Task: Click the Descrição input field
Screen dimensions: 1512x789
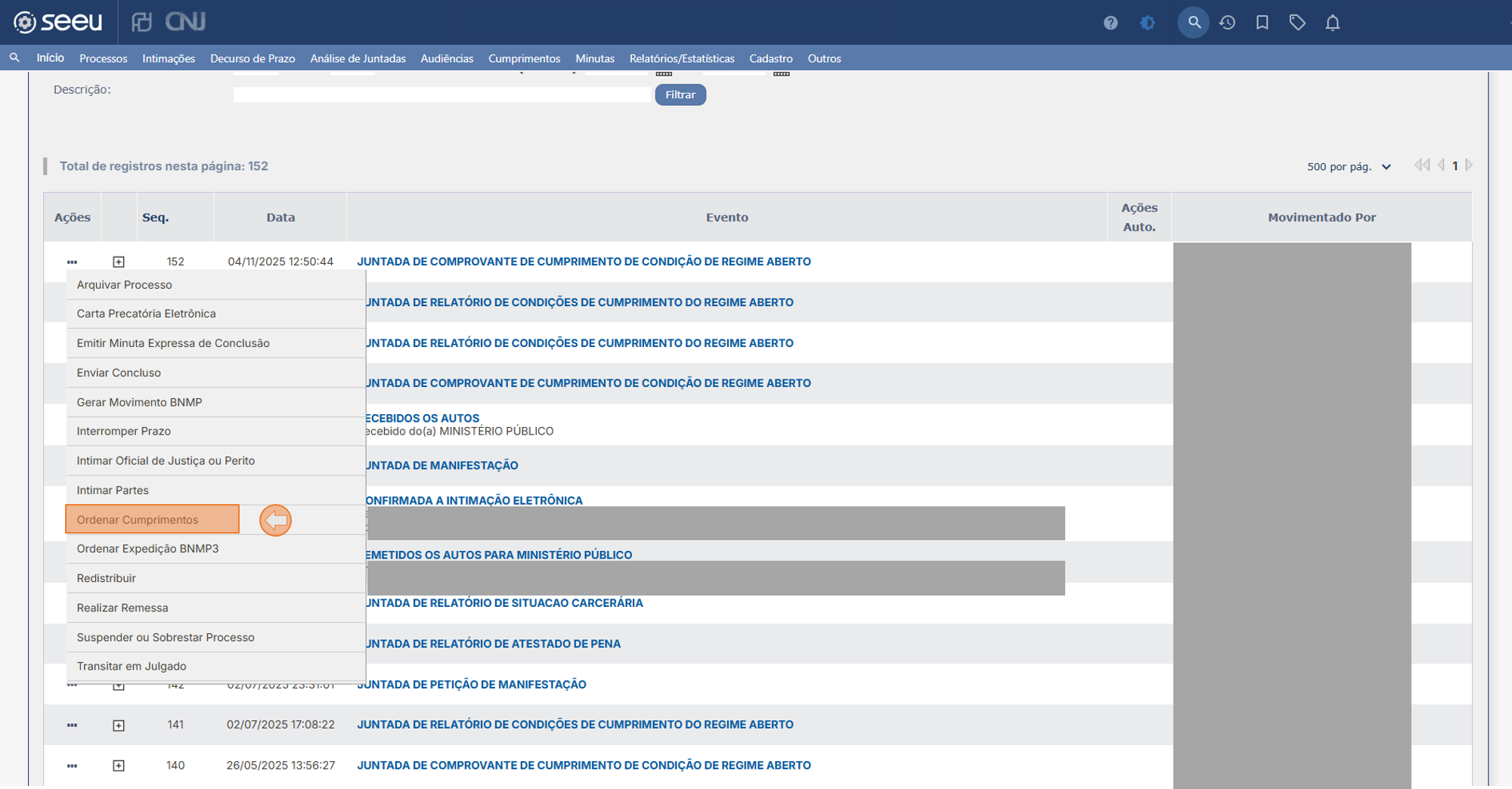Action: click(x=442, y=94)
